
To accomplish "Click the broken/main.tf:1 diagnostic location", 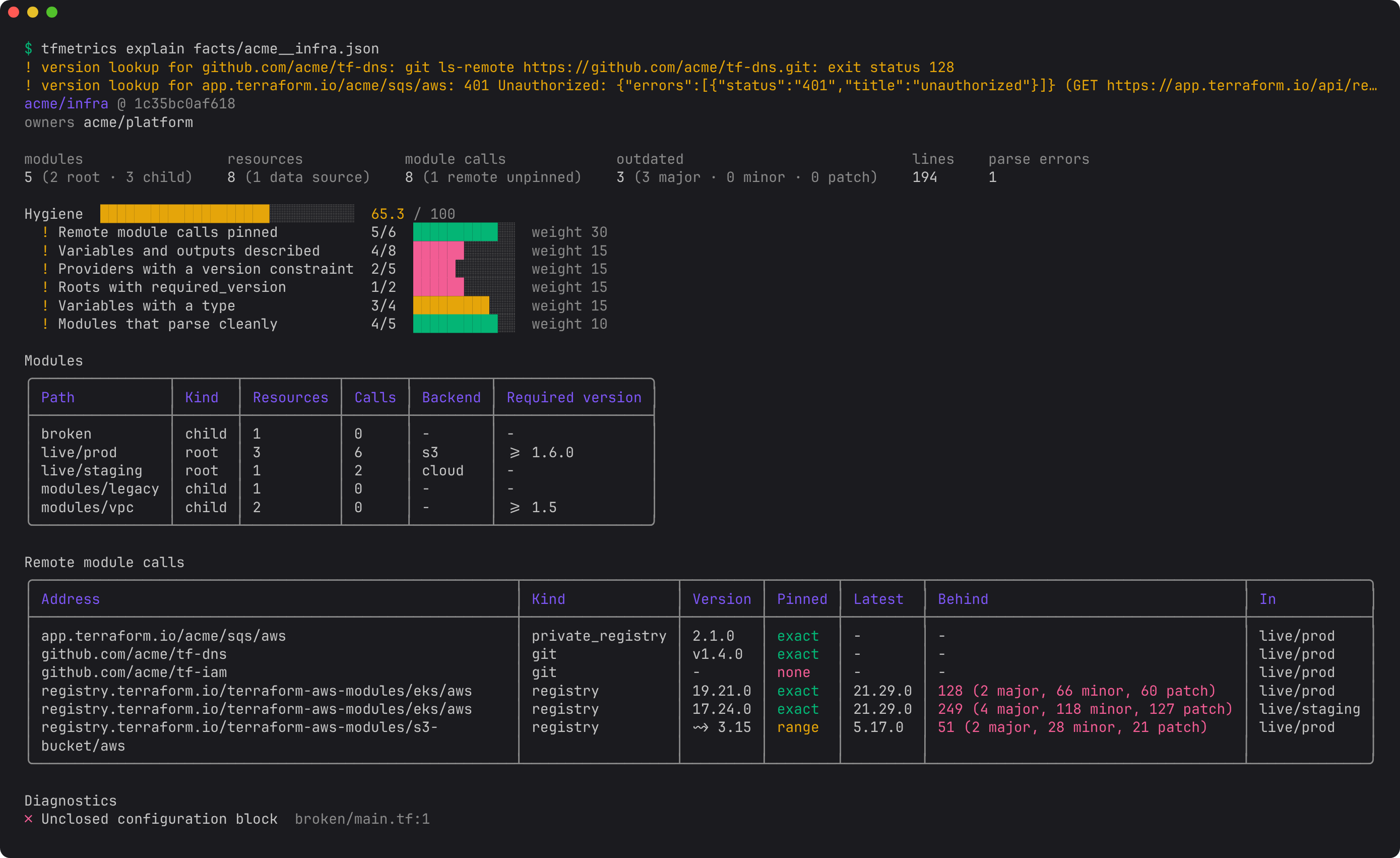I will pos(362,819).
